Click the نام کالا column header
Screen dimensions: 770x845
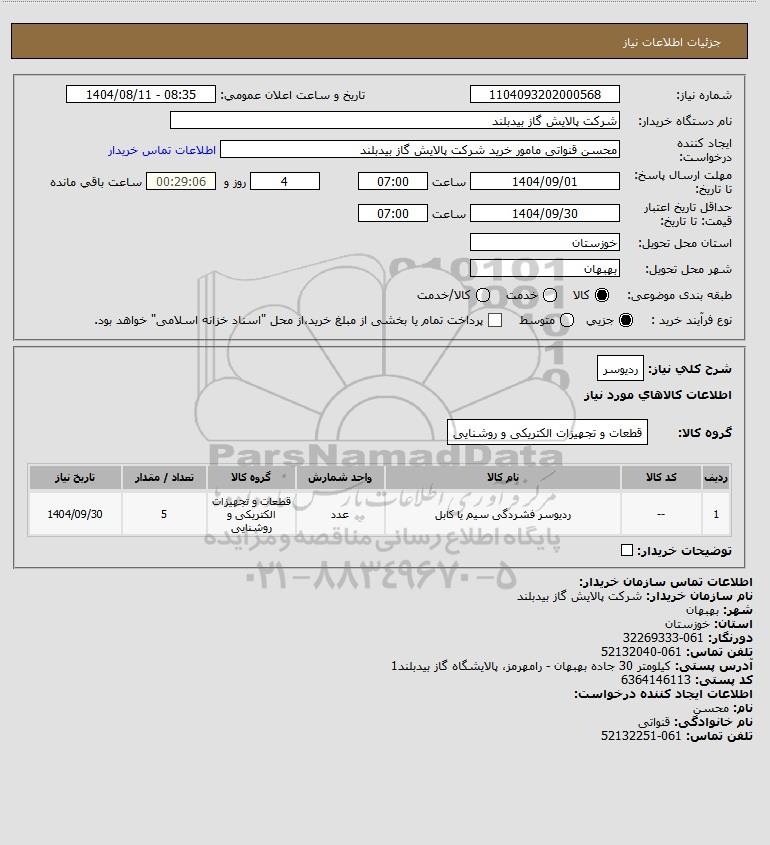pos(503,477)
